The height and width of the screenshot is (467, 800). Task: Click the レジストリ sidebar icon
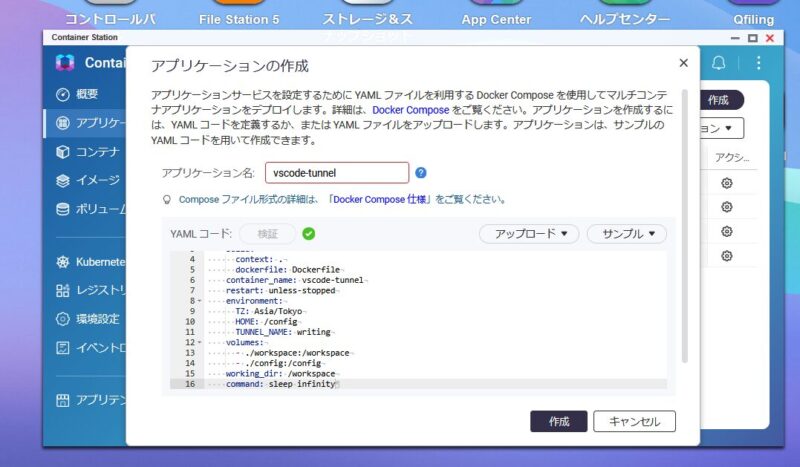click(x=62, y=290)
